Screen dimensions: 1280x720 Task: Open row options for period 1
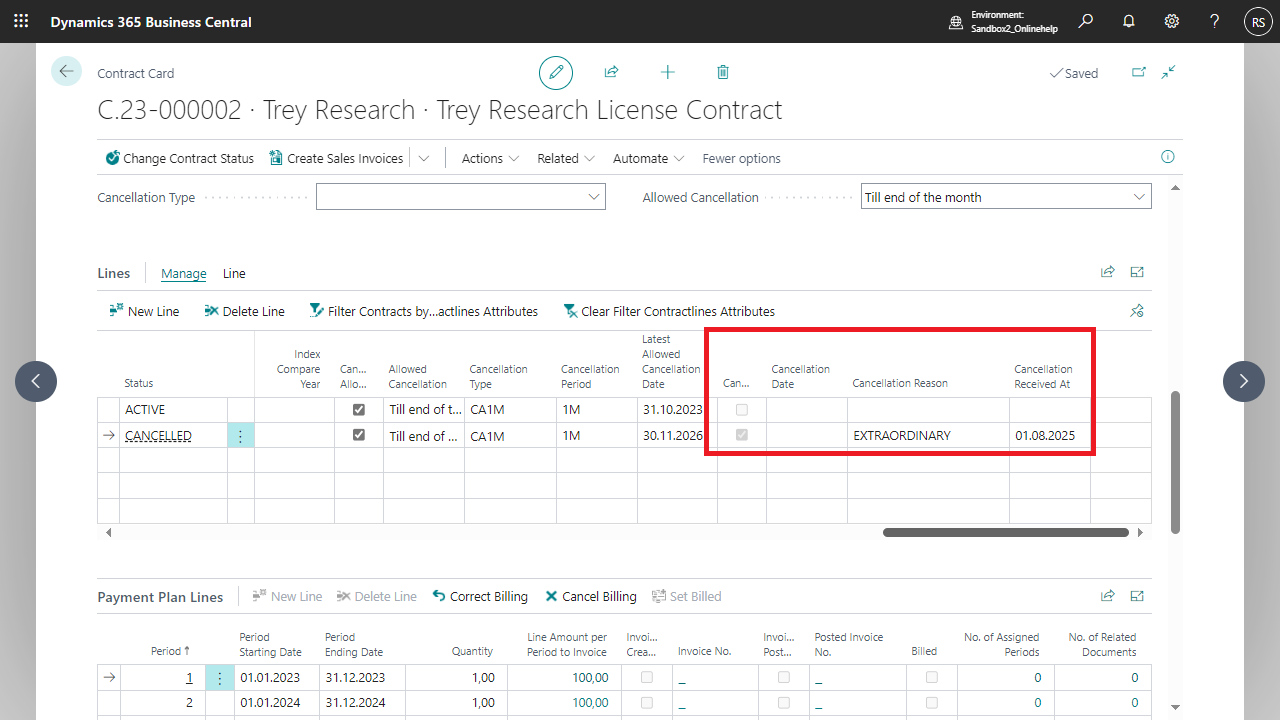point(219,678)
